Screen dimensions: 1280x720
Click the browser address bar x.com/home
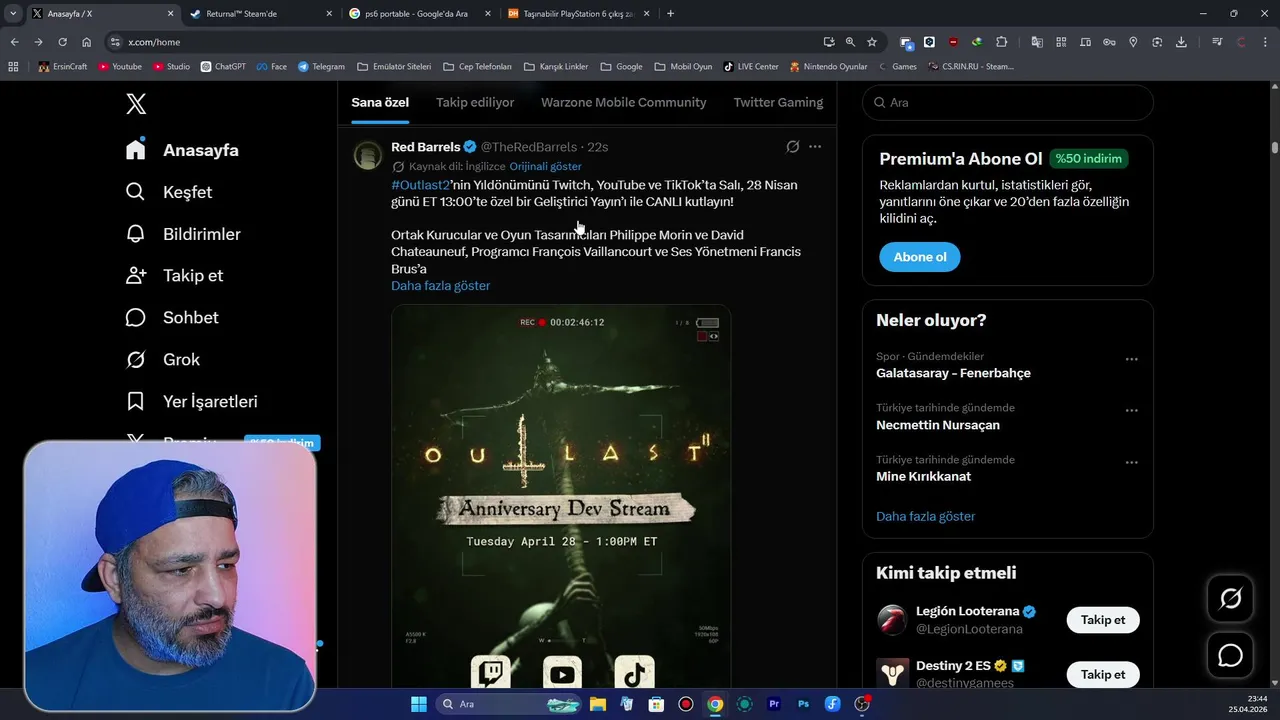click(x=460, y=42)
